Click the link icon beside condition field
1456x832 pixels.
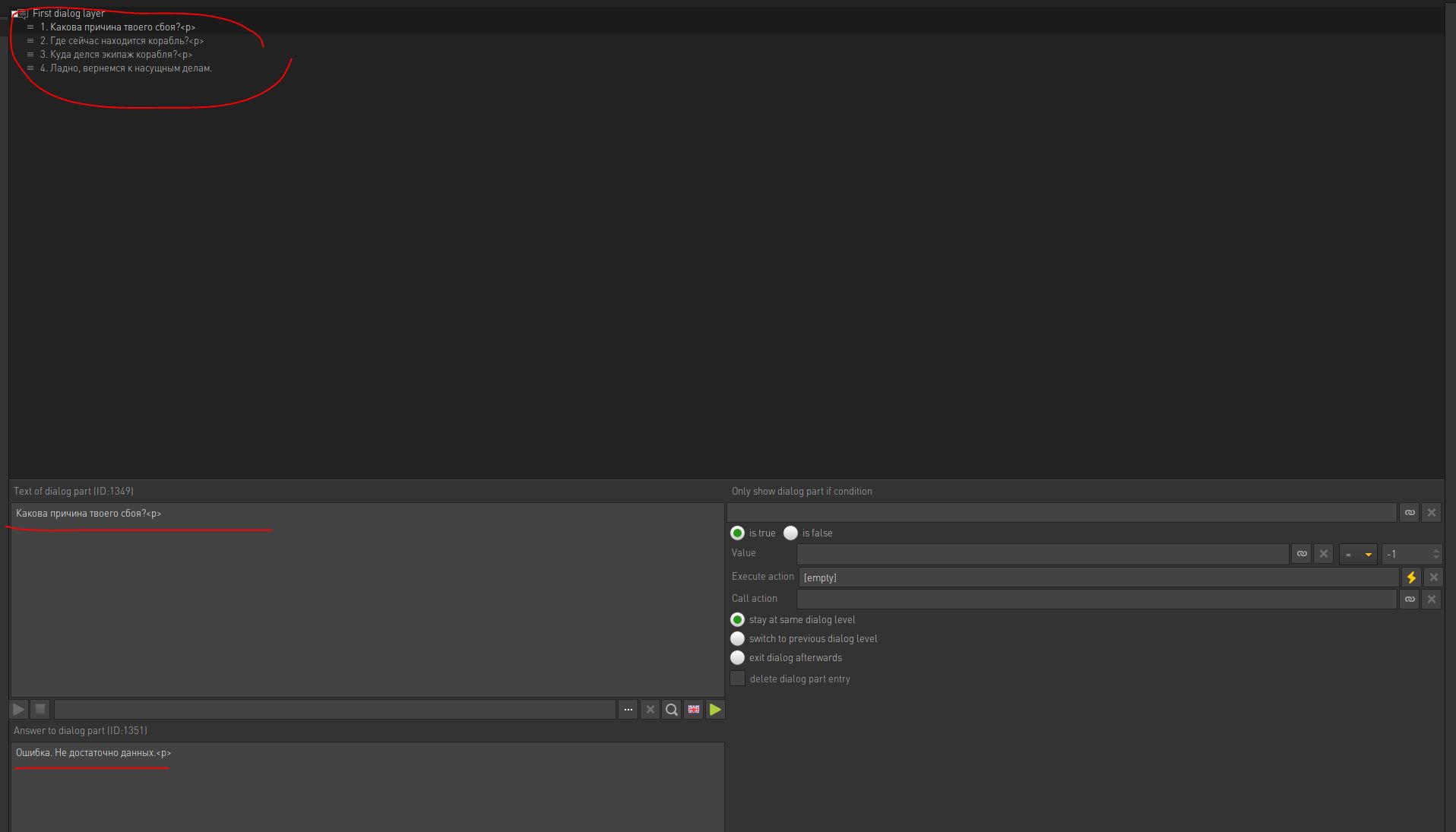point(1410,513)
